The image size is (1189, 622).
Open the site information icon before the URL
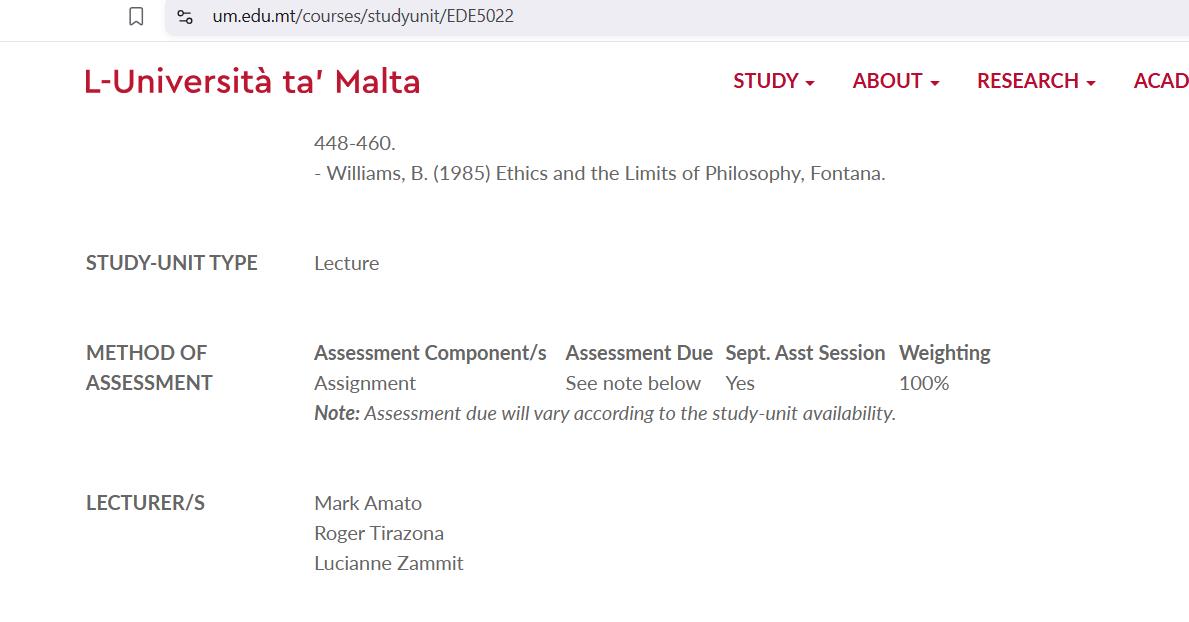tap(185, 16)
